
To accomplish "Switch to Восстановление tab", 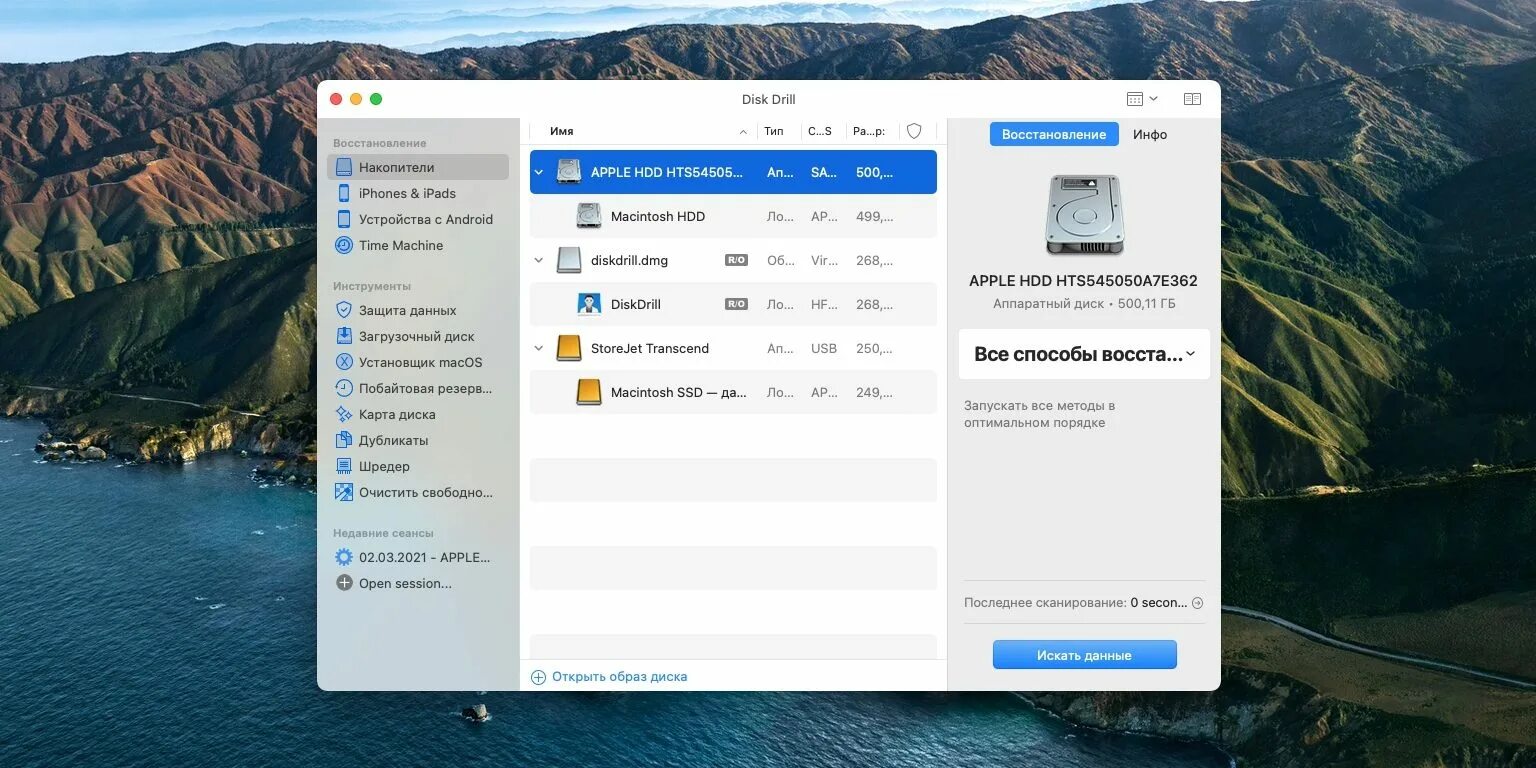I will pyautogui.click(x=1054, y=134).
